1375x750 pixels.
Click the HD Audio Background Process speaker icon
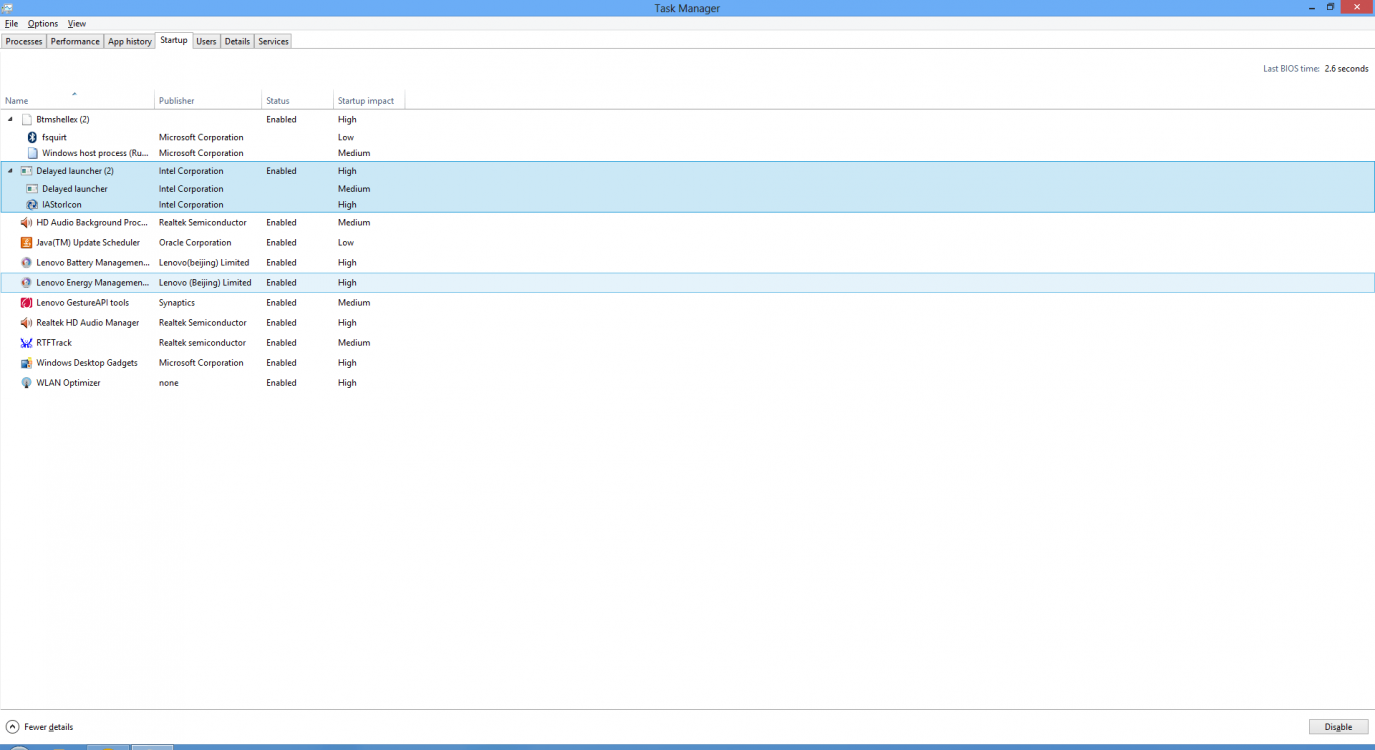click(26, 223)
